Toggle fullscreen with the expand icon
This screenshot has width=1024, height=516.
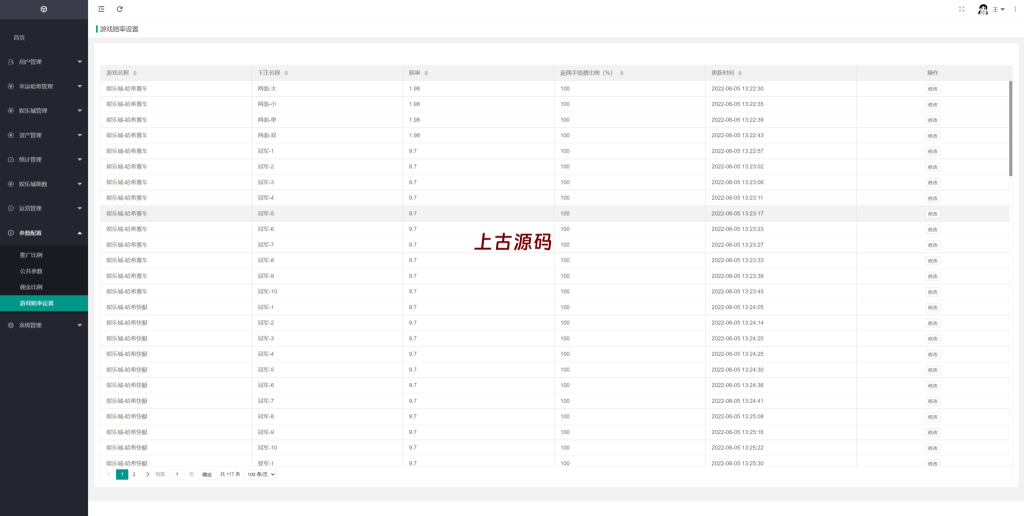coord(961,9)
